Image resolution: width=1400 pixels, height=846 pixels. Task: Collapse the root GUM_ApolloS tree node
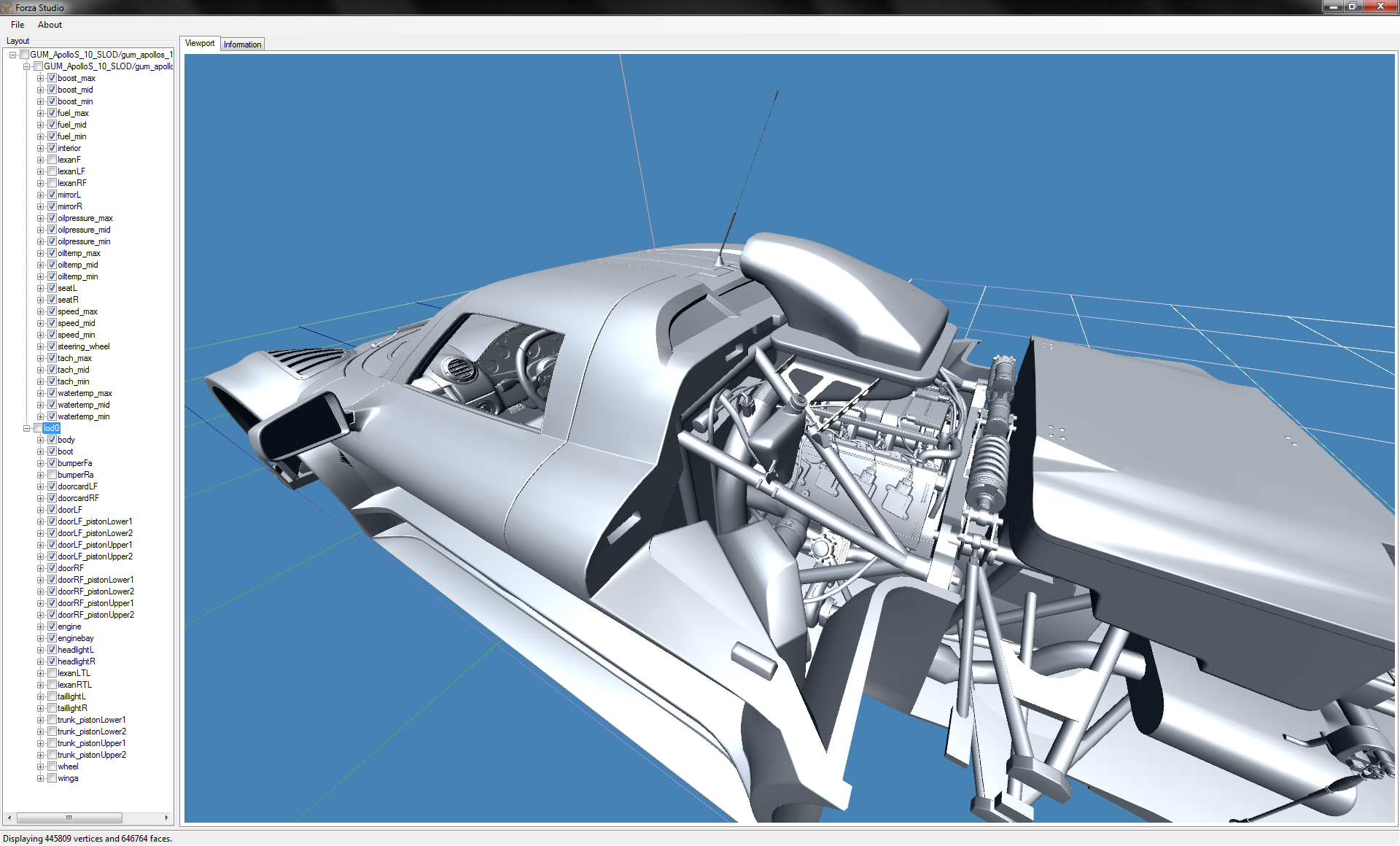(x=13, y=55)
